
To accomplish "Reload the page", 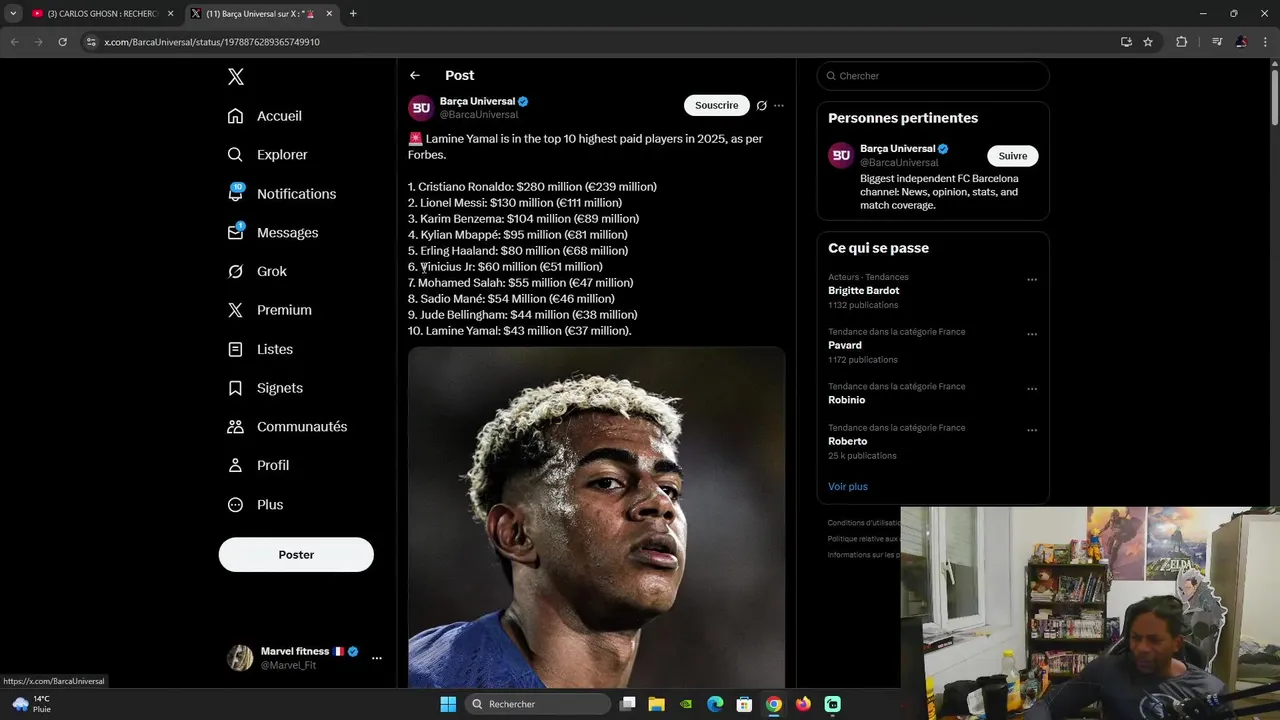I will point(62,42).
